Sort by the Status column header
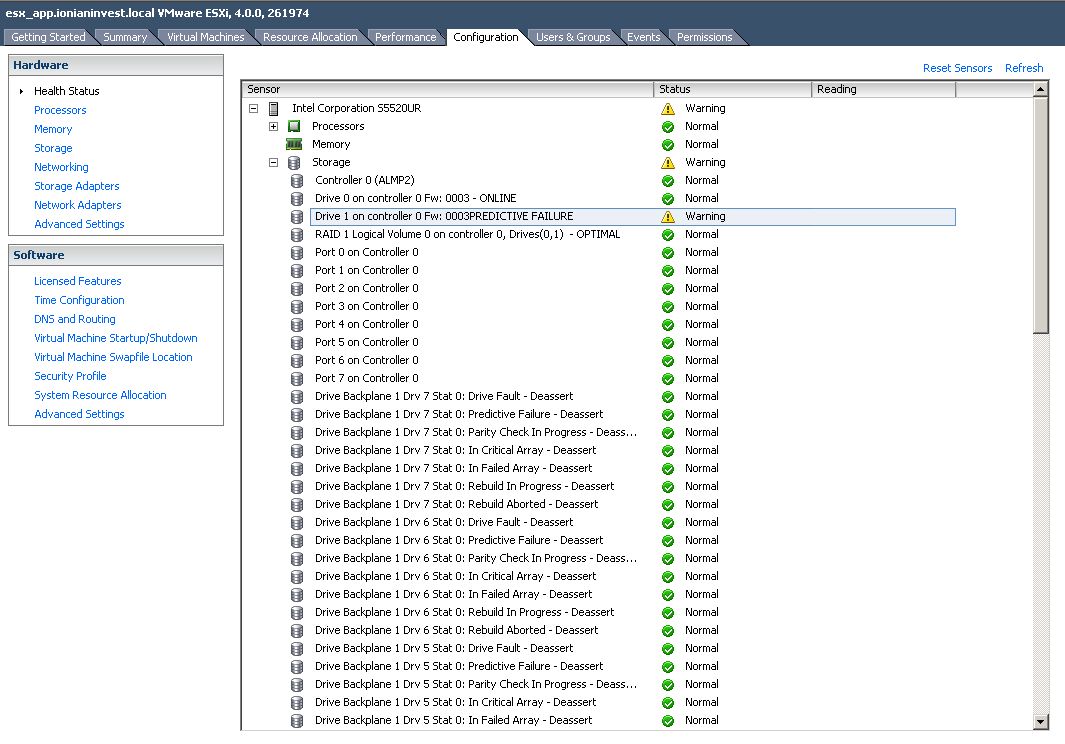Viewport: 1065px width, 744px height. (x=732, y=90)
